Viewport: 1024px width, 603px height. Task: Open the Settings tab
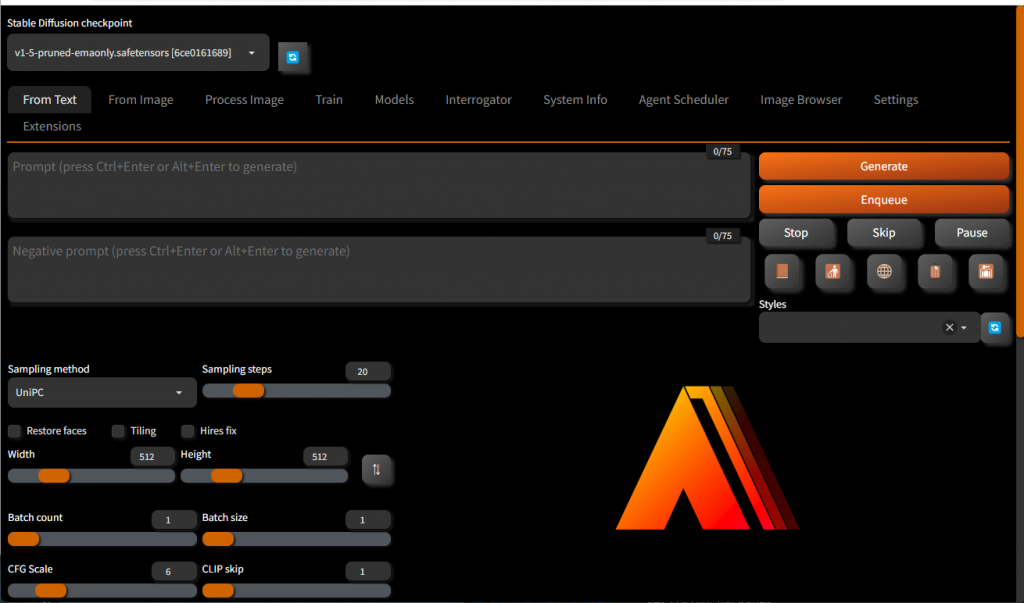coord(895,99)
